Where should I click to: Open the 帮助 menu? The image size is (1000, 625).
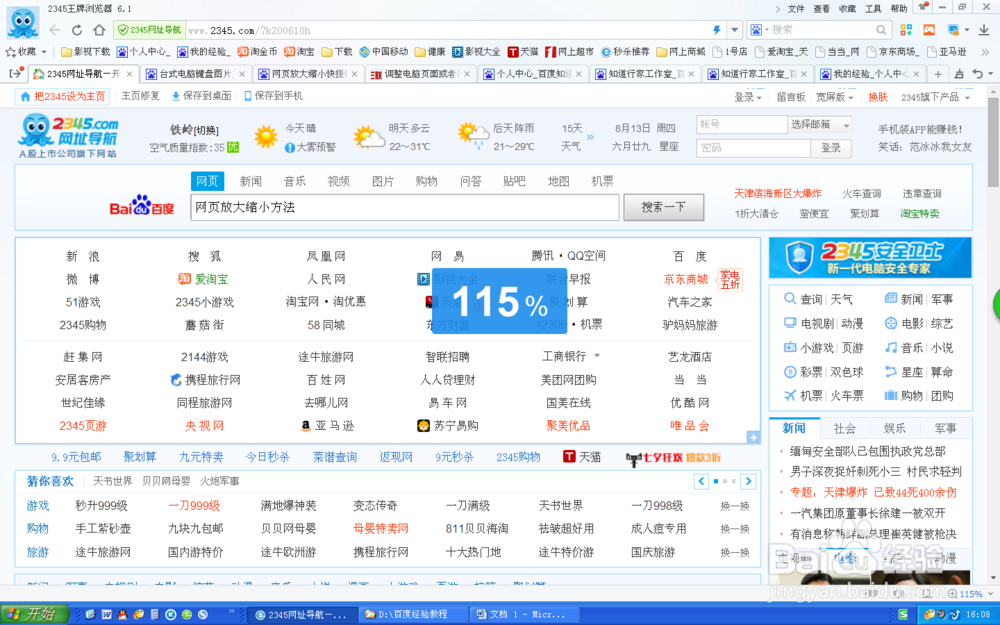(x=899, y=8)
